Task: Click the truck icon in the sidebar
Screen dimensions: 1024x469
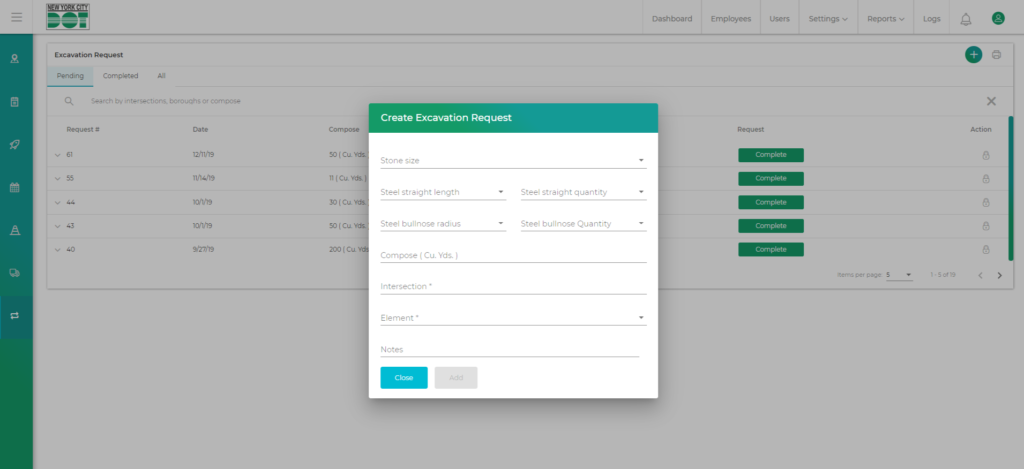Action: point(15,272)
